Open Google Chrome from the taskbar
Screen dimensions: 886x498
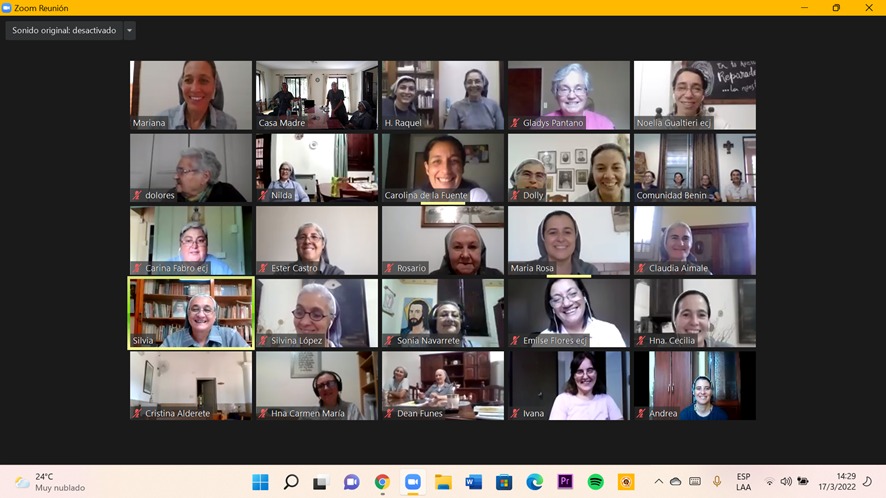382,482
